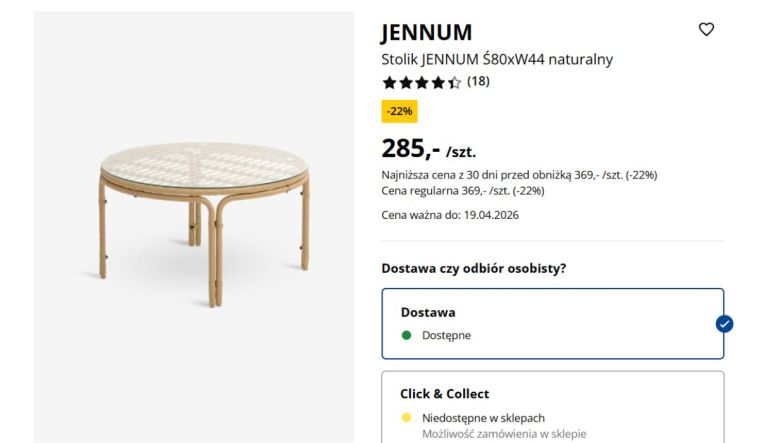
Task: Open the (18) reviews count
Action: tap(478, 82)
